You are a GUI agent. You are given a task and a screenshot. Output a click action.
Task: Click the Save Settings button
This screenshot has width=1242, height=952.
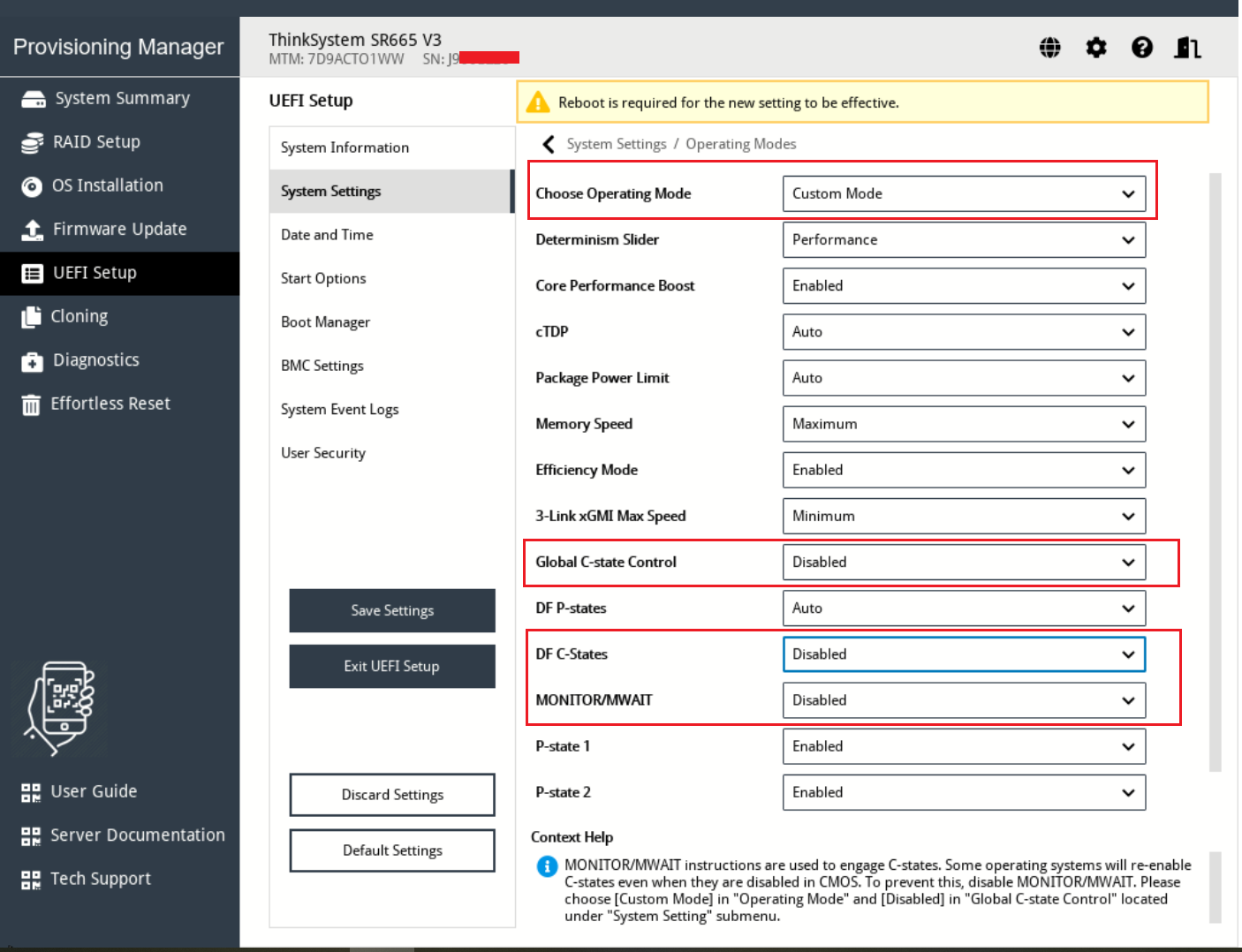(x=392, y=611)
